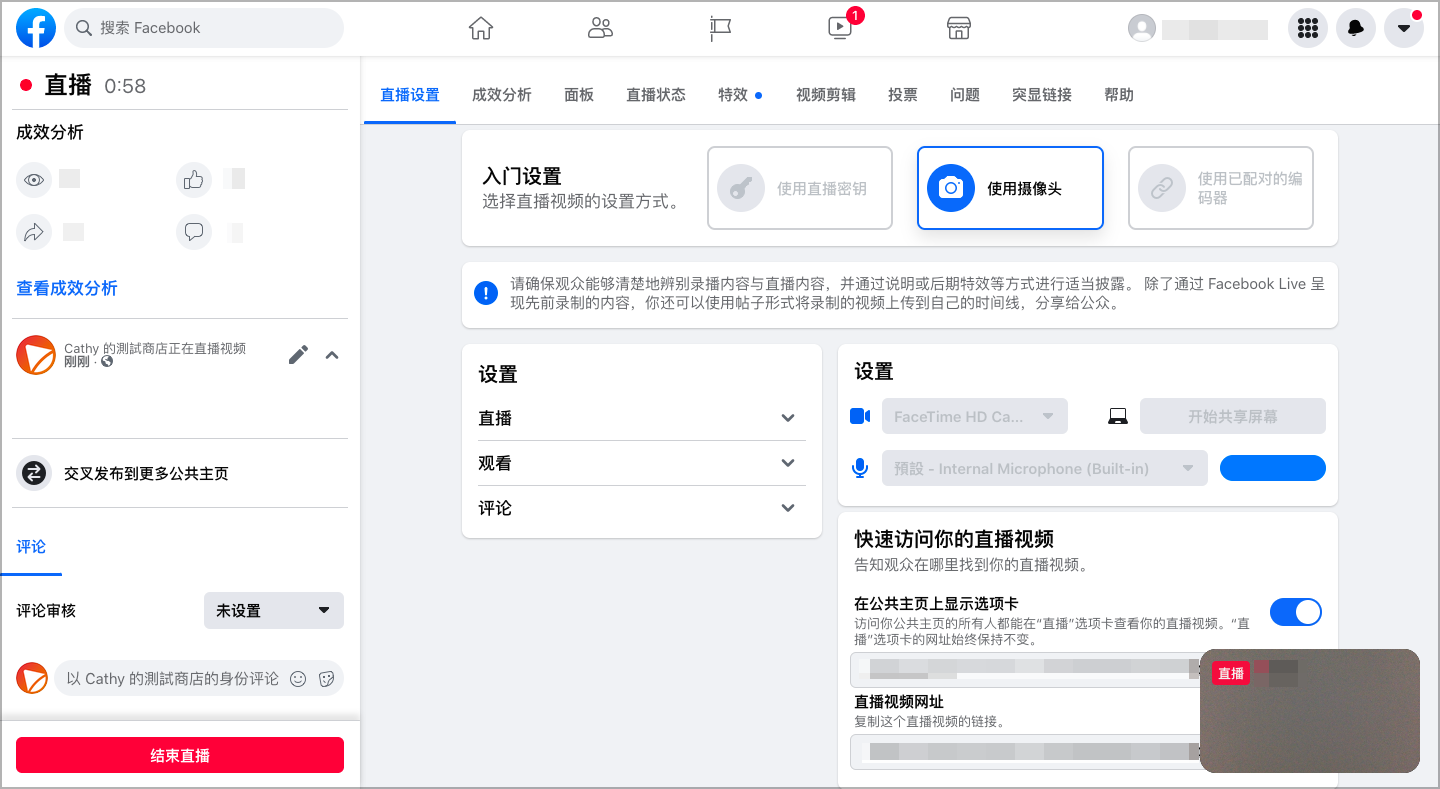
Task: Click the comment bubble icon in analytics
Action: tap(194, 233)
